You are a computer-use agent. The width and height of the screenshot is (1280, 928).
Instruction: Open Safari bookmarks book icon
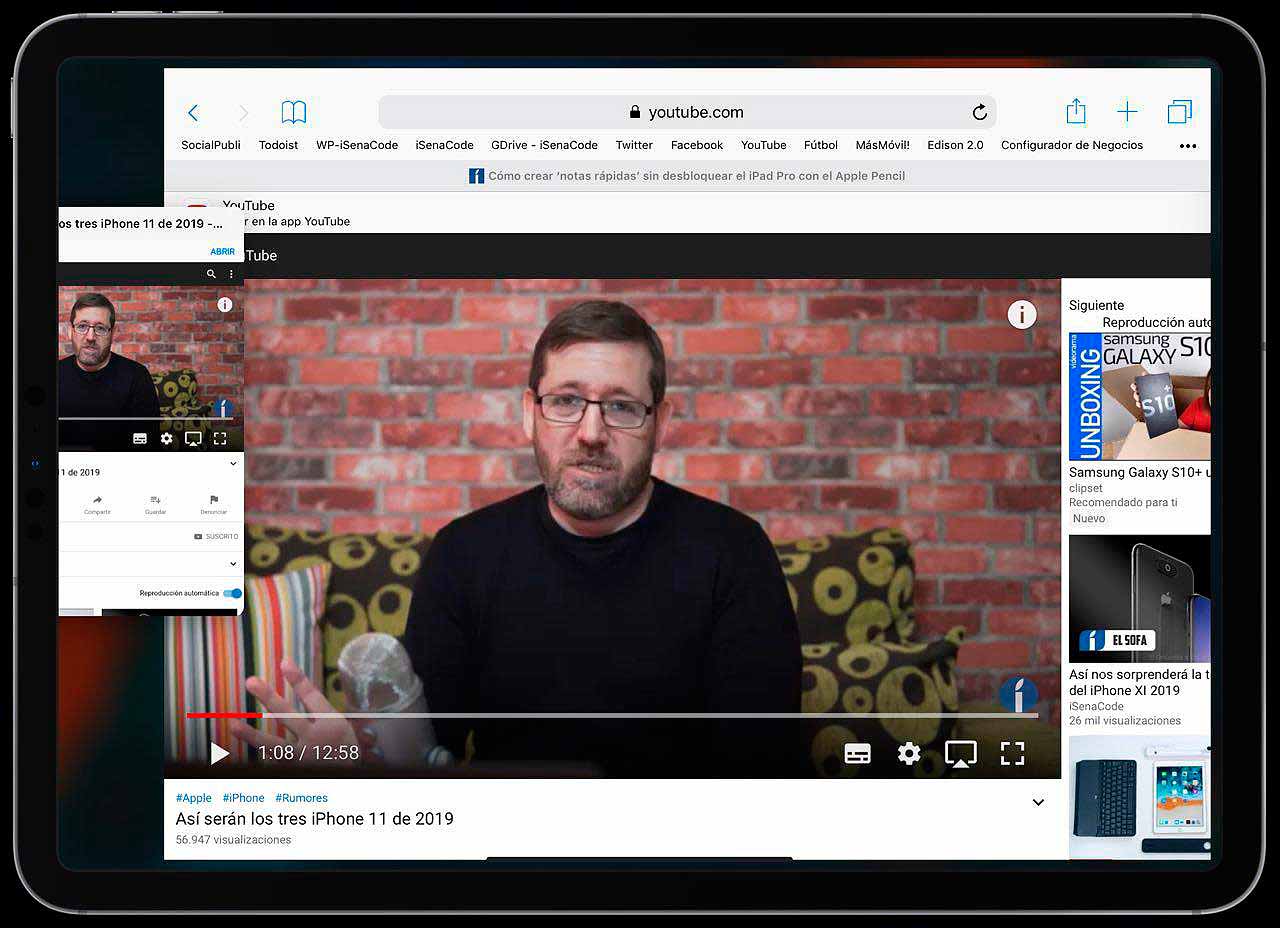(x=293, y=112)
